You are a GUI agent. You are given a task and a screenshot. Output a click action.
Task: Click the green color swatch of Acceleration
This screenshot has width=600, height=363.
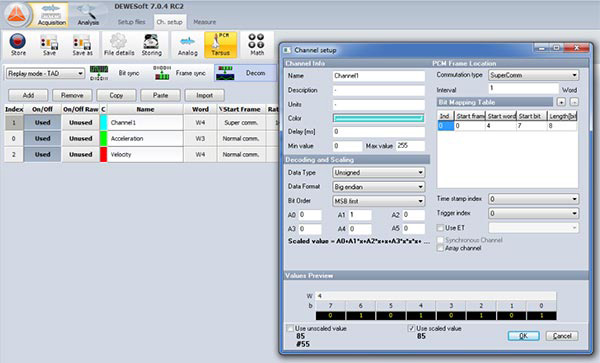103,138
